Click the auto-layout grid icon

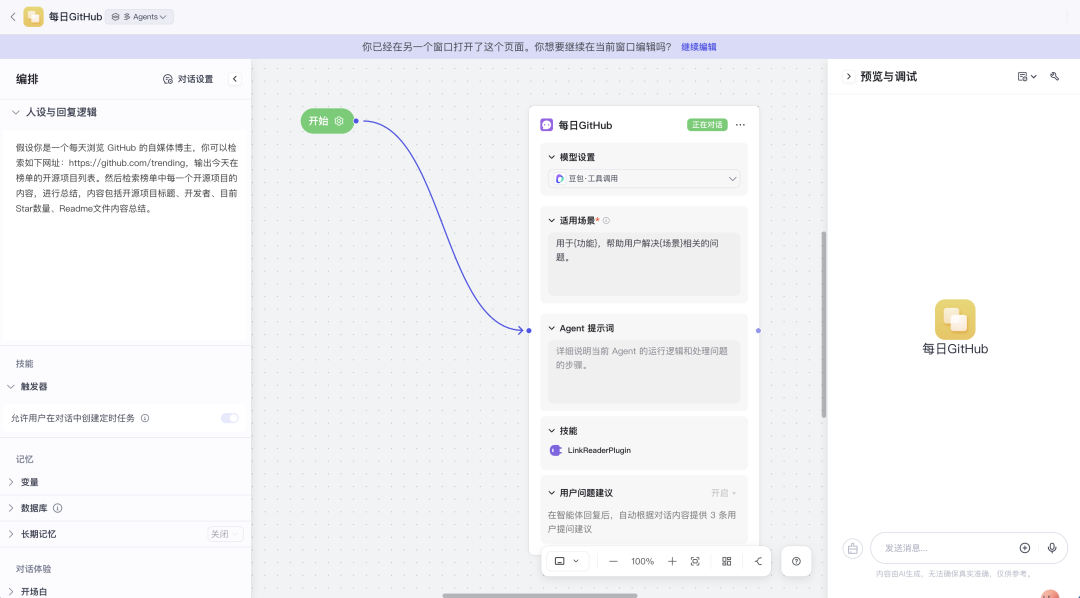coord(727,561)
